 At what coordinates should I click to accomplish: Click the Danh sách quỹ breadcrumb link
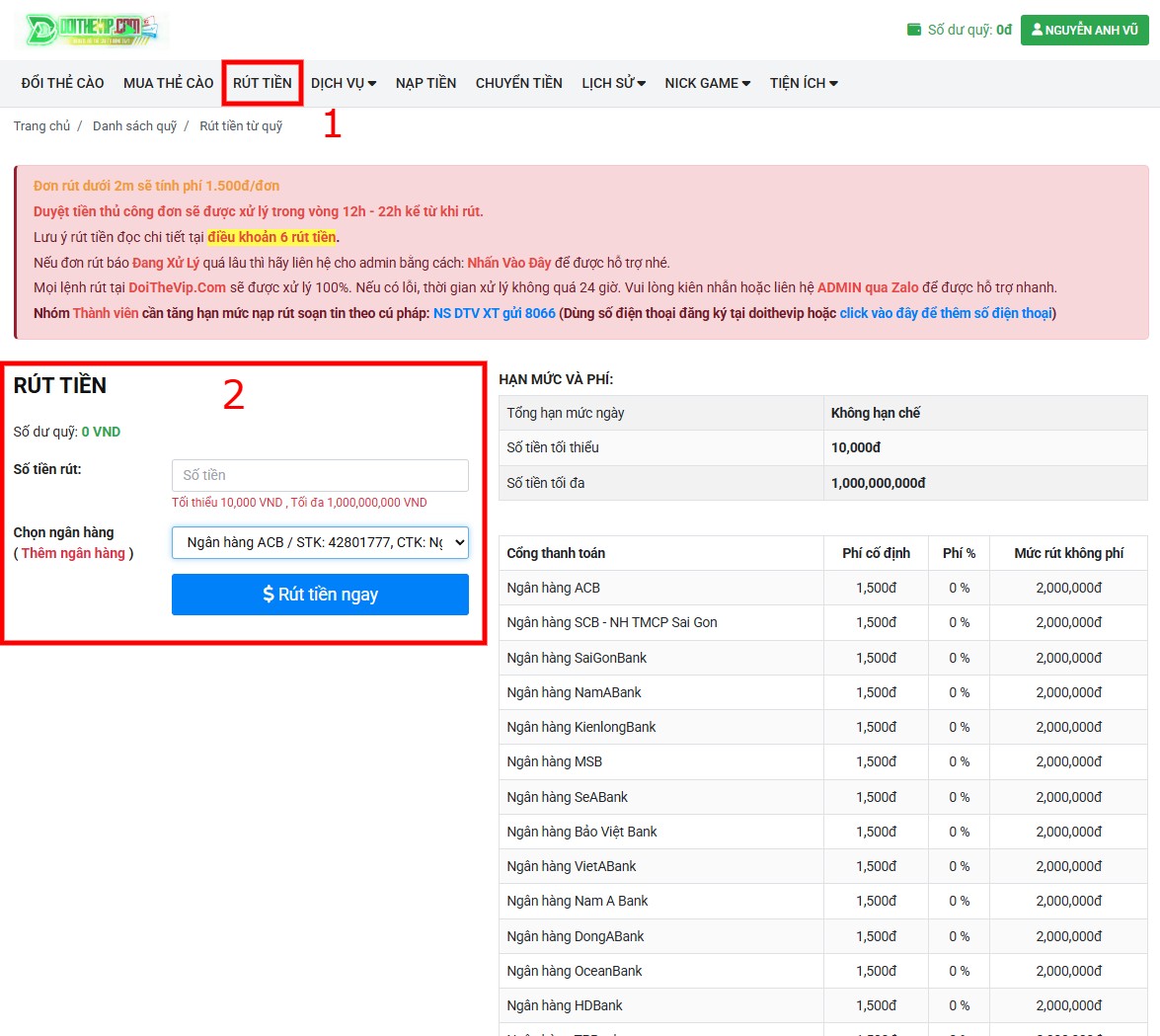point(134,126)
